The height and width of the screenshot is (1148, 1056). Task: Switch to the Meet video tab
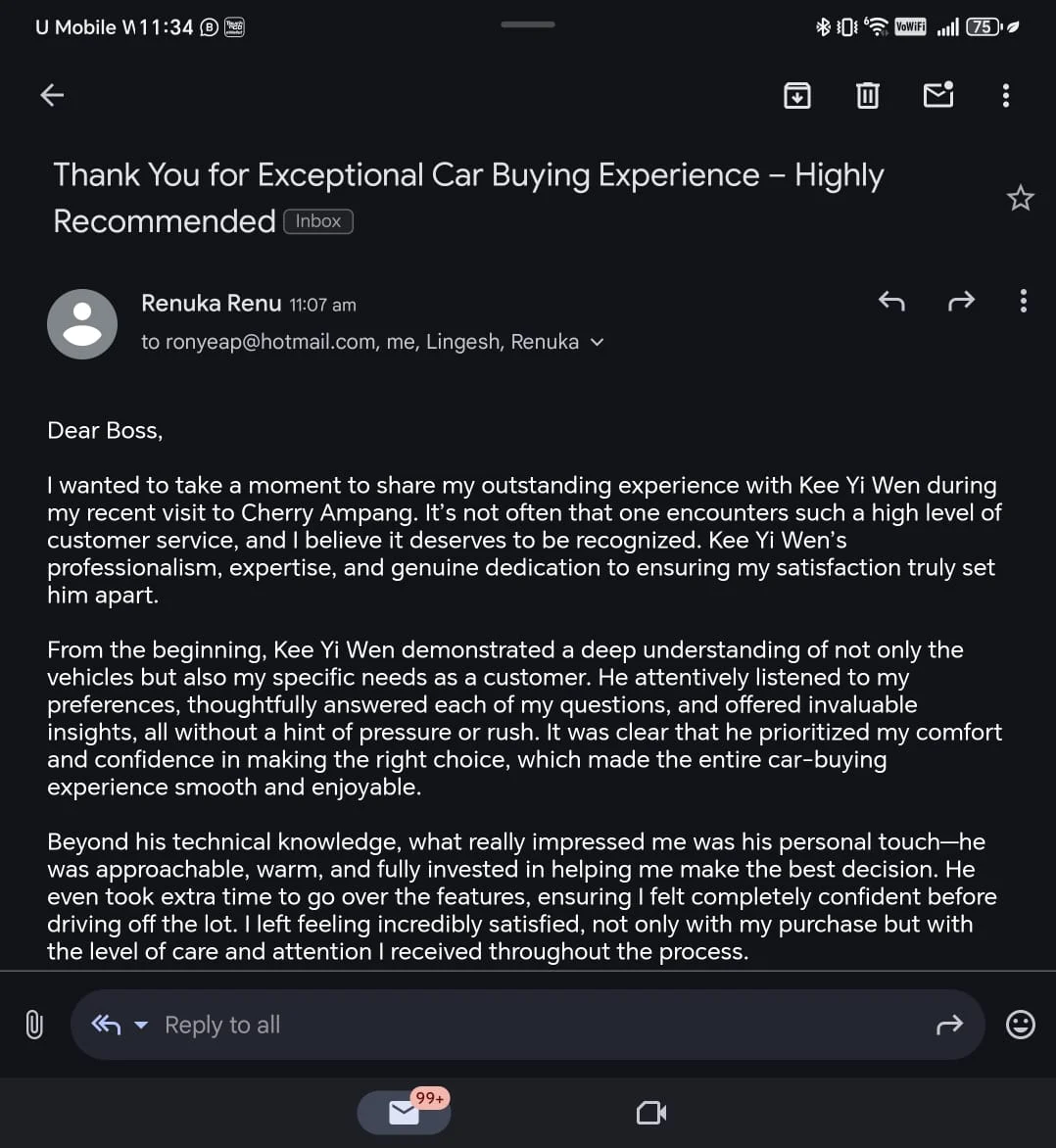pyautogui.click(x=651, y=1113)
